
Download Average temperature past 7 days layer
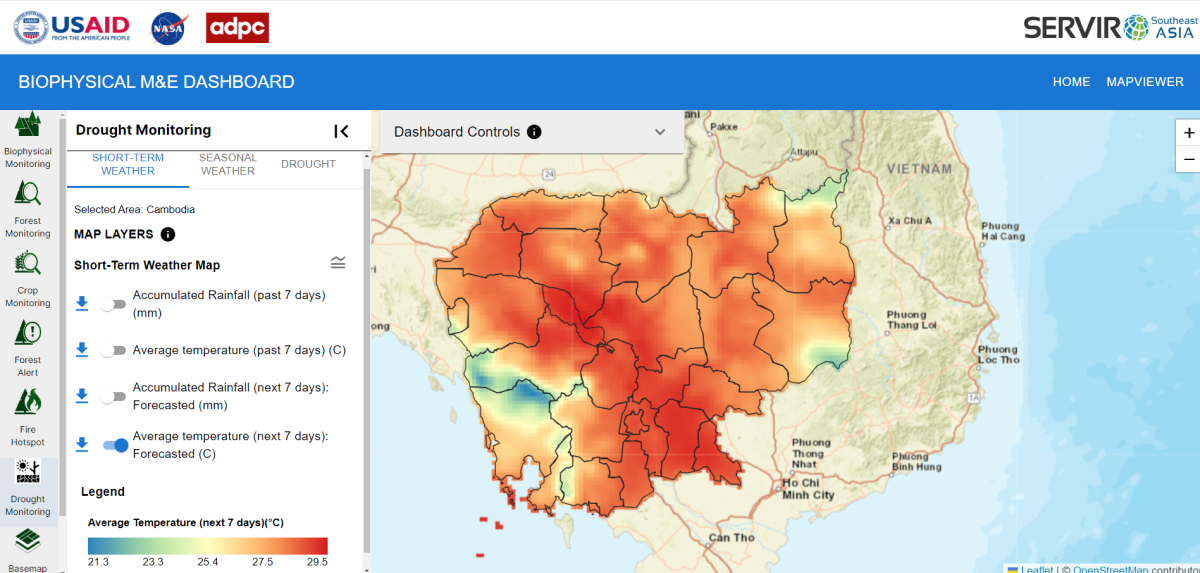click(83, 350)
